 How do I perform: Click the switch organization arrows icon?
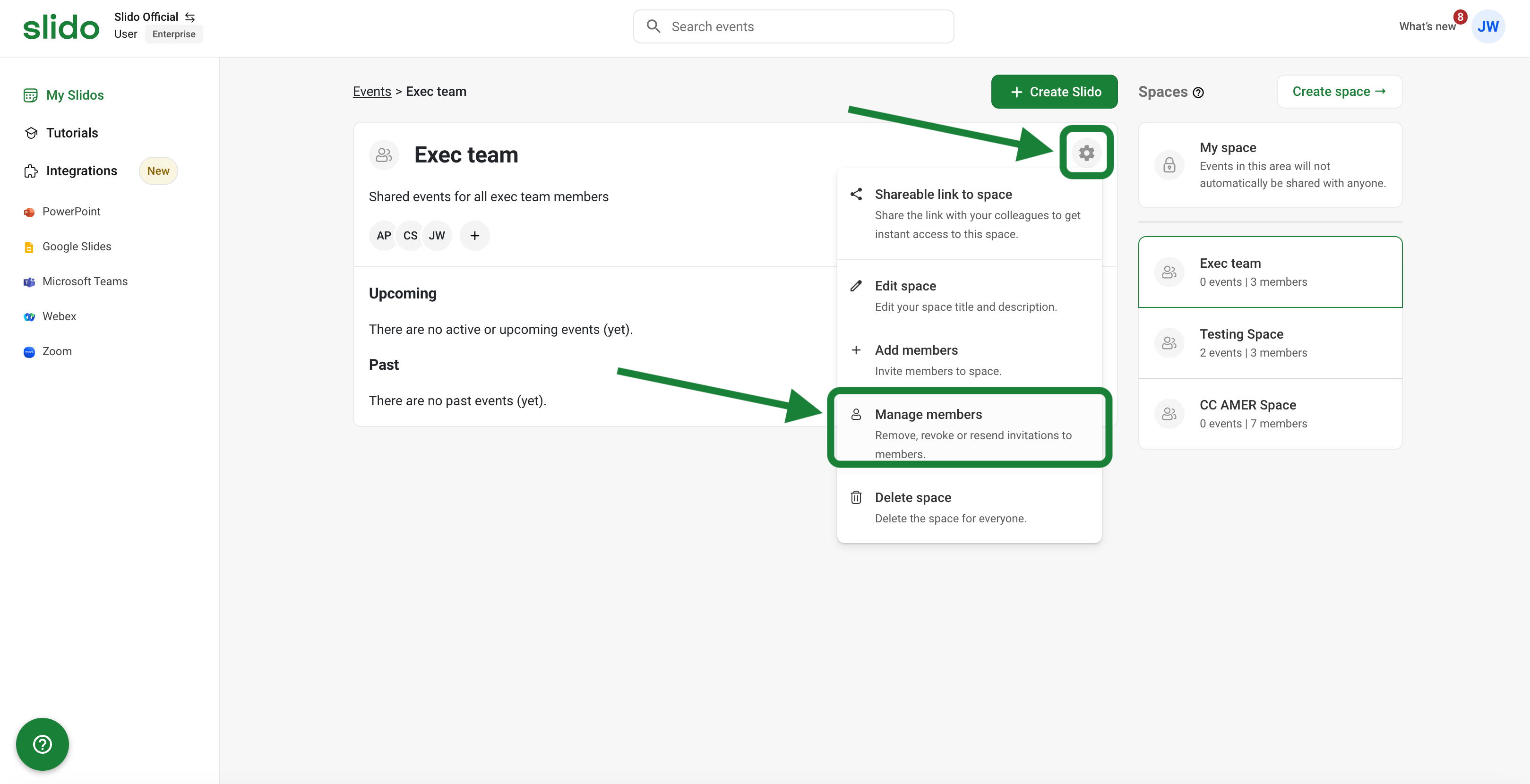tap(190, 17)
